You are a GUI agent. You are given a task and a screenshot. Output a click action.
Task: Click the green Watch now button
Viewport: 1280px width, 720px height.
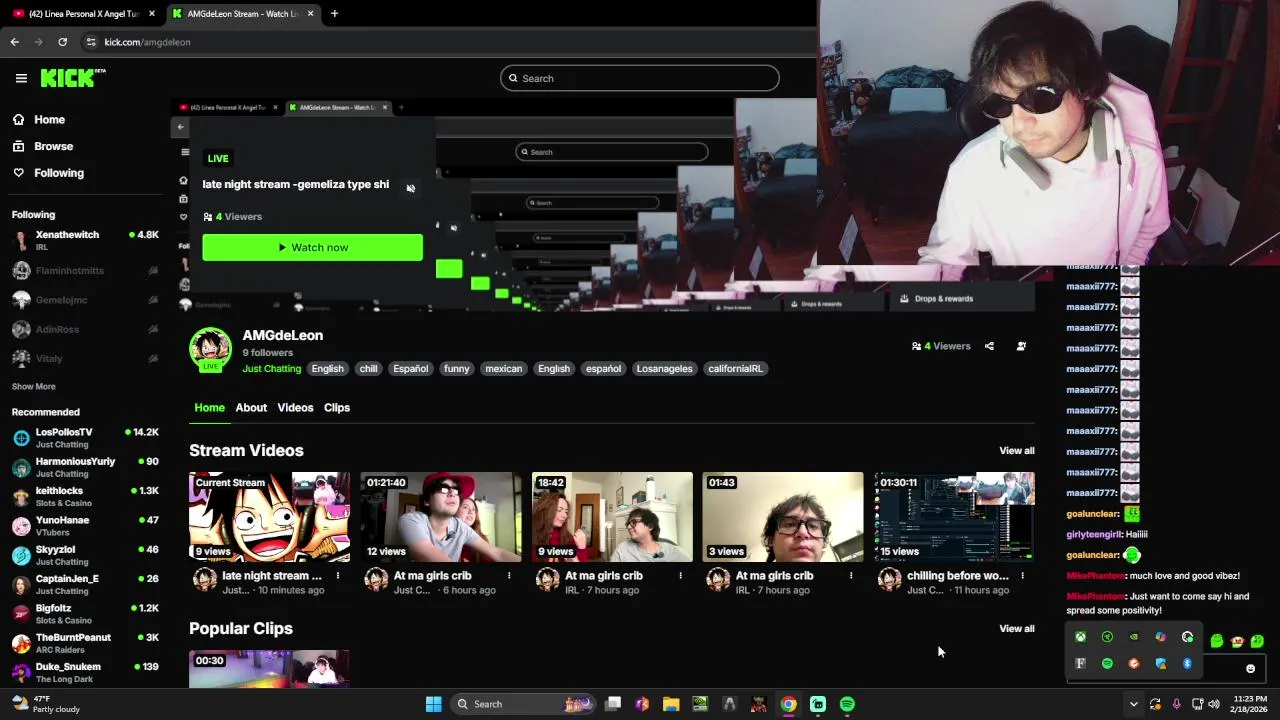coord(312,247)
